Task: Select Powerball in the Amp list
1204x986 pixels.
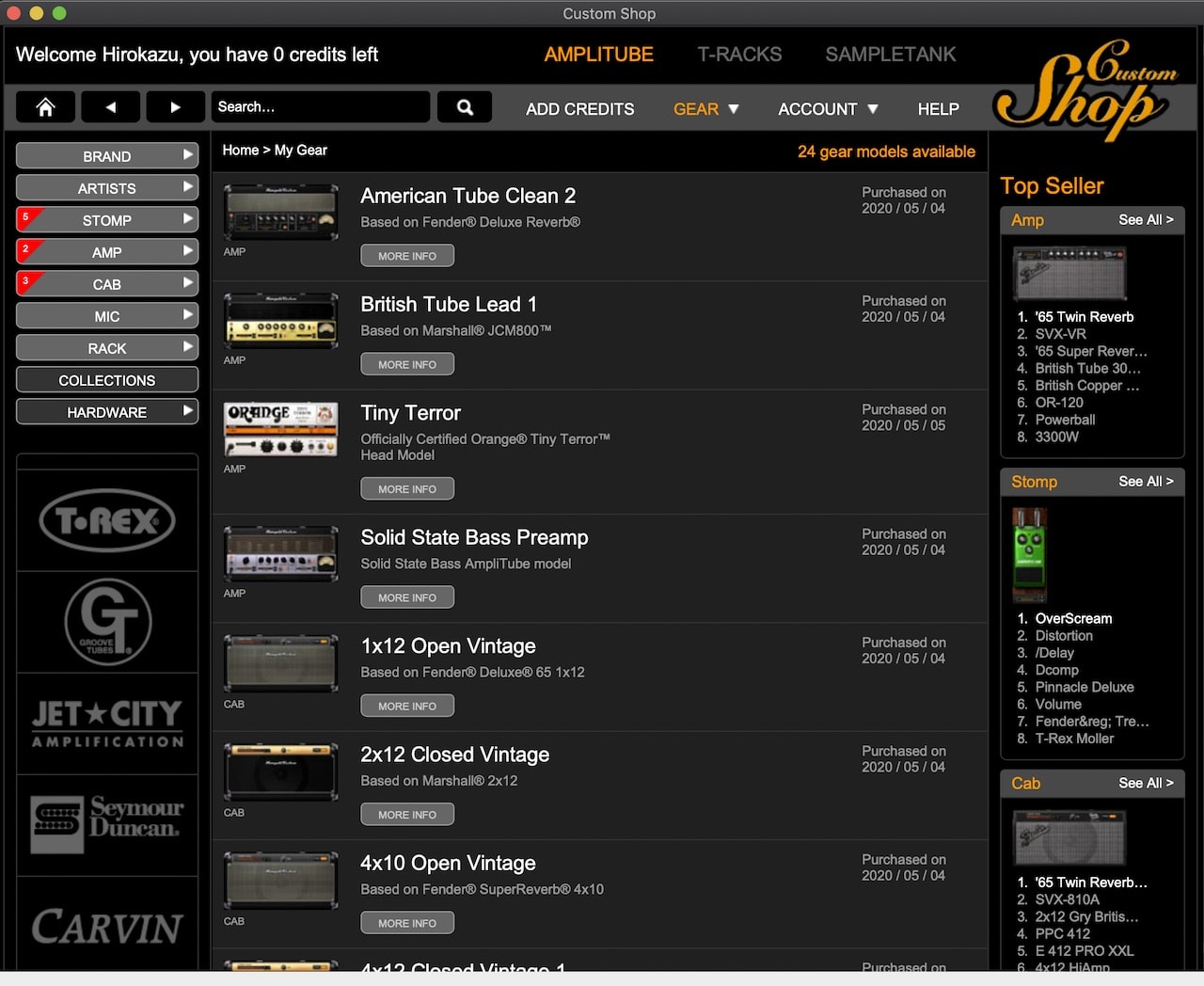Action: point(1065,420)
